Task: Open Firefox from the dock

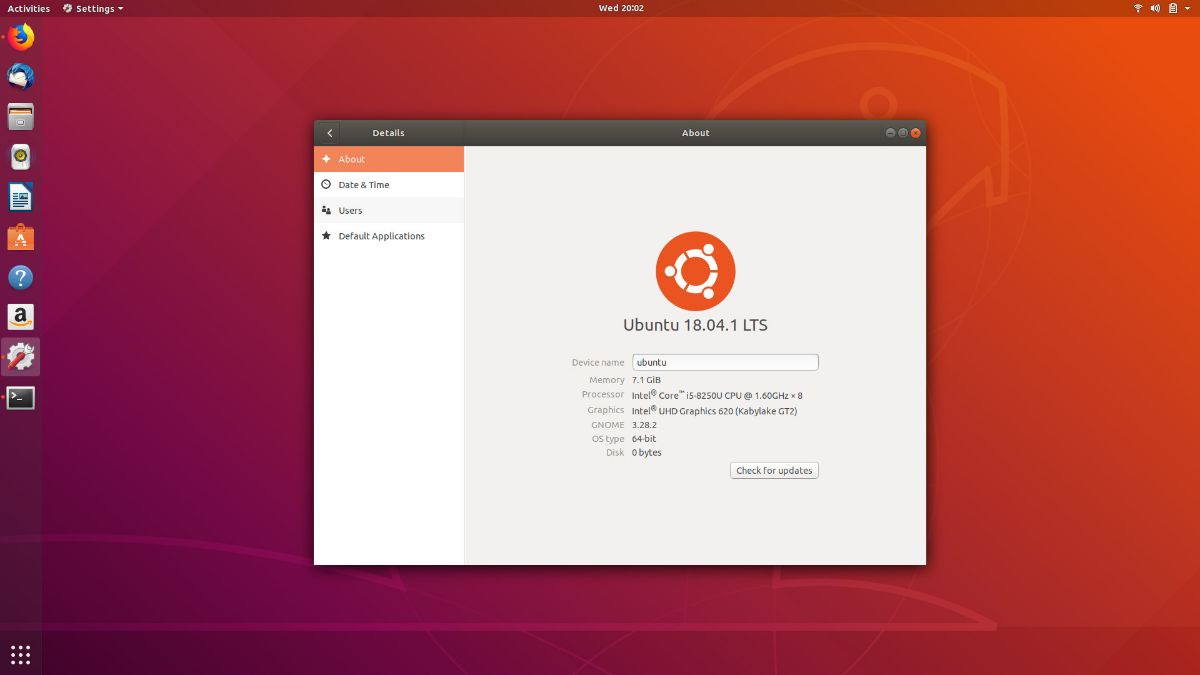Action: (21, 37)
